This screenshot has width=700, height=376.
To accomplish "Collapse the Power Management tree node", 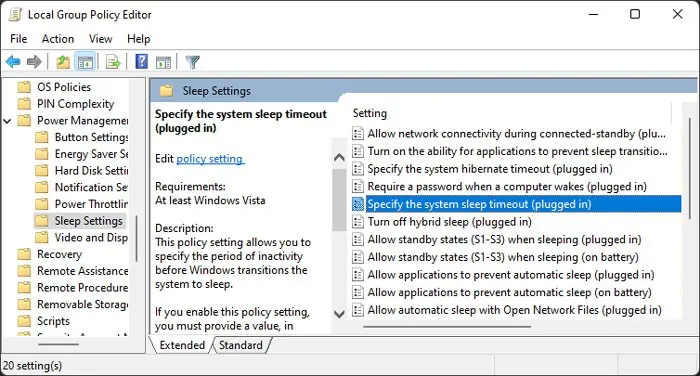I will [7, 121].
